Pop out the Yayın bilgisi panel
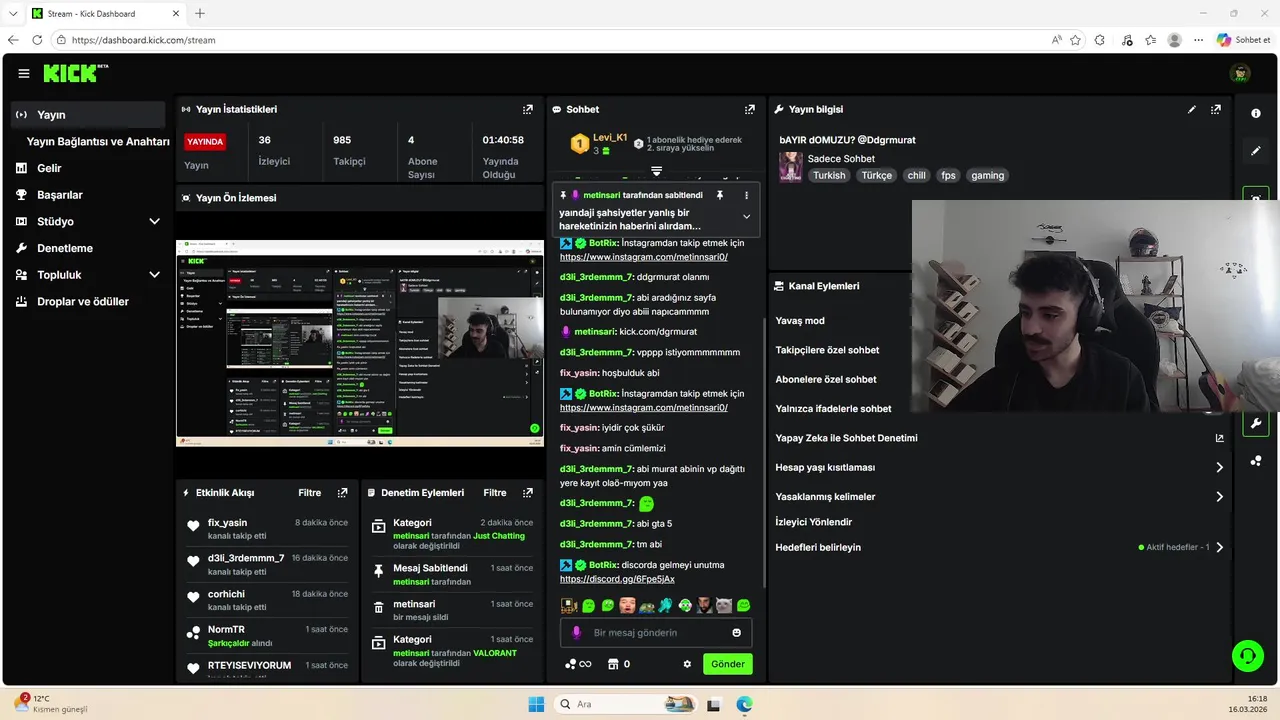Screen dimensions: 1280x720 coord(1216,109)
